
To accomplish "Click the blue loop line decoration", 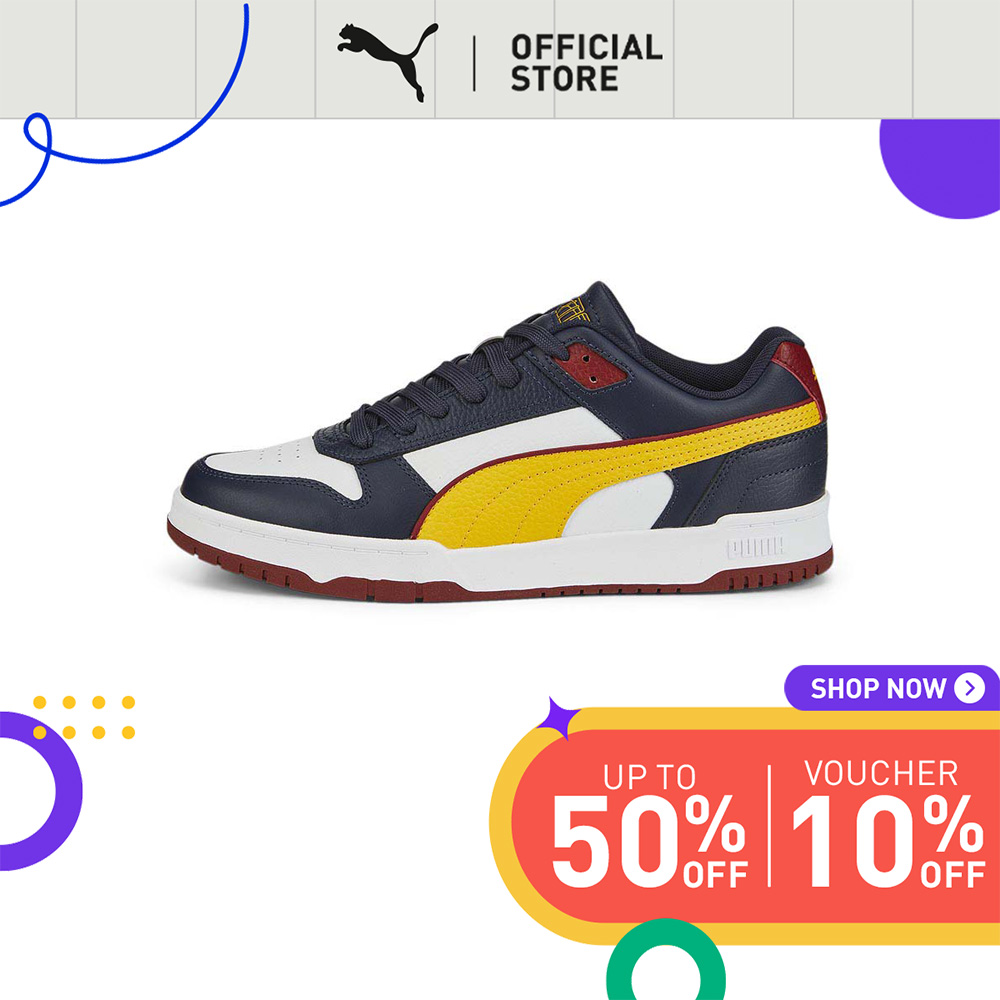I will click(x=122, y=105).
